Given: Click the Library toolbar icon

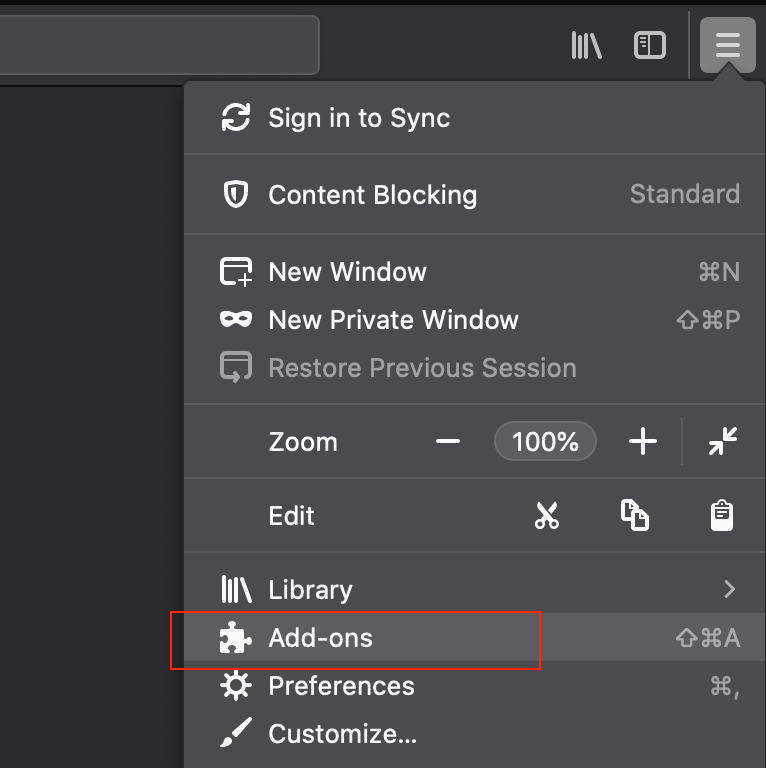Looking at the screenshot, I should coord(586,45).
